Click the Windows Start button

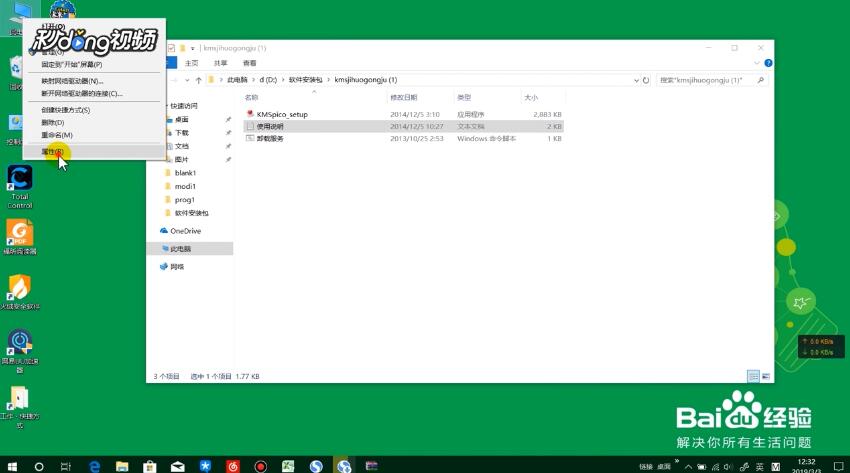[x=12, y=466]
